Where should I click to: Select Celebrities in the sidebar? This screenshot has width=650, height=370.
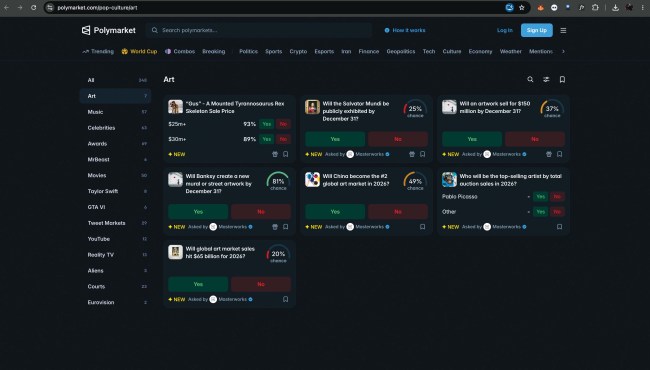click(116, 128)
